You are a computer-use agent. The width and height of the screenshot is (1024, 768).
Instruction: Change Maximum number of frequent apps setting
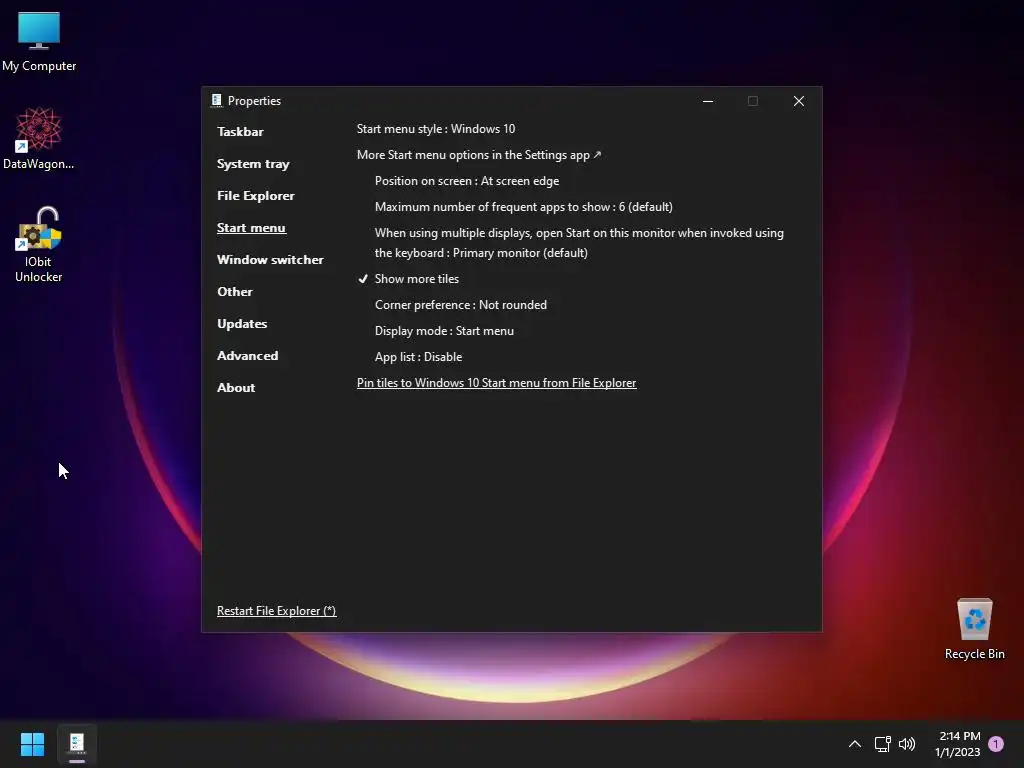(x=524, y=207)
